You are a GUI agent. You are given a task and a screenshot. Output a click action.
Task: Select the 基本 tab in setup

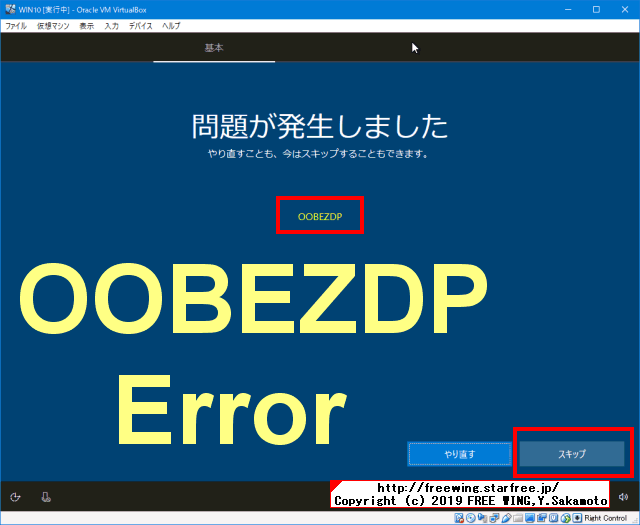(x=214, y=48)
